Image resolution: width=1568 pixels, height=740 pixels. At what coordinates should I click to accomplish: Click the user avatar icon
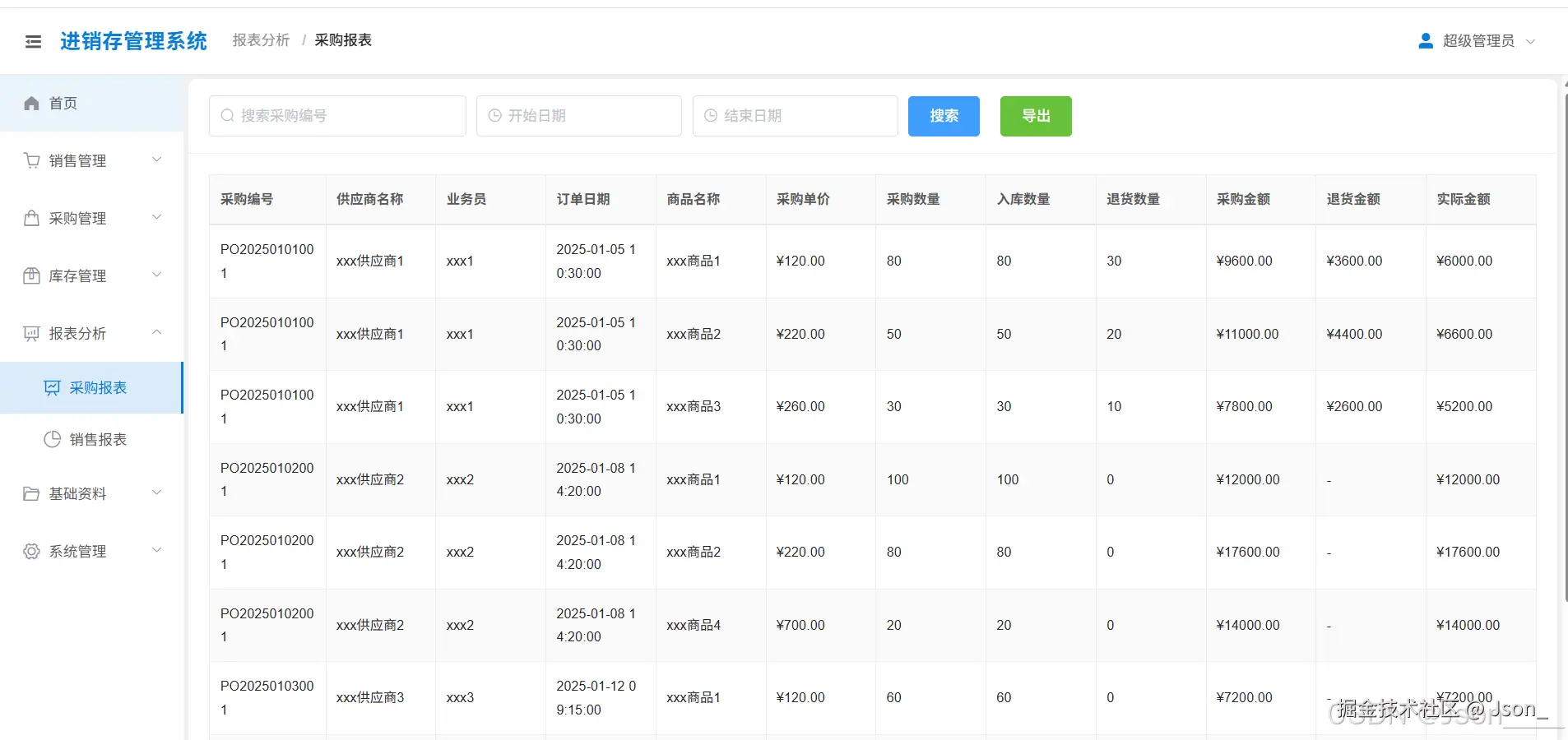[x=1426, y=40]
